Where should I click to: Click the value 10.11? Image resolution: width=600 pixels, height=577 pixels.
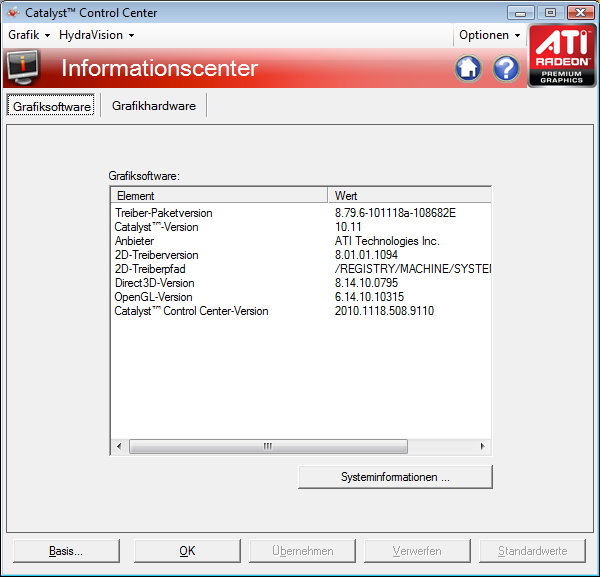pyautogui.click(x=348, y=227)
